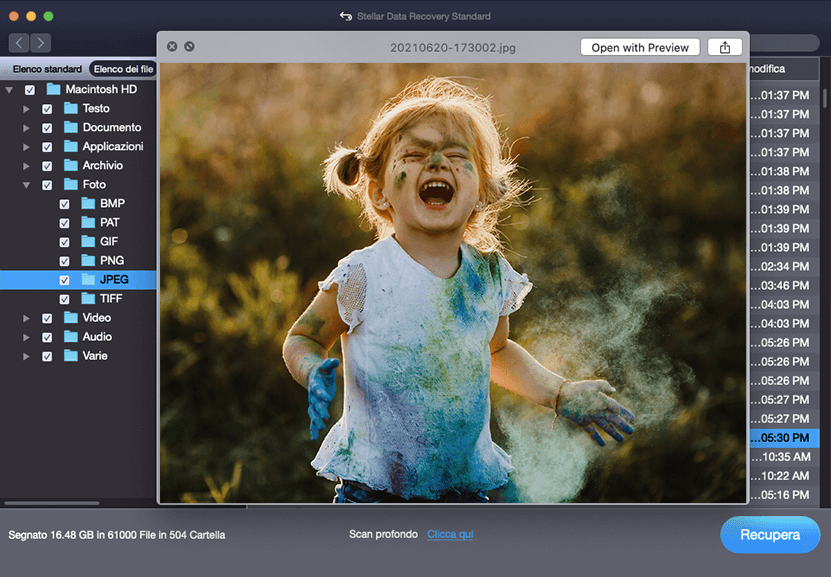Collapse the Foto folder tree
The width and height of the screenshot is (831, 577).
click(x=27, y=185)
